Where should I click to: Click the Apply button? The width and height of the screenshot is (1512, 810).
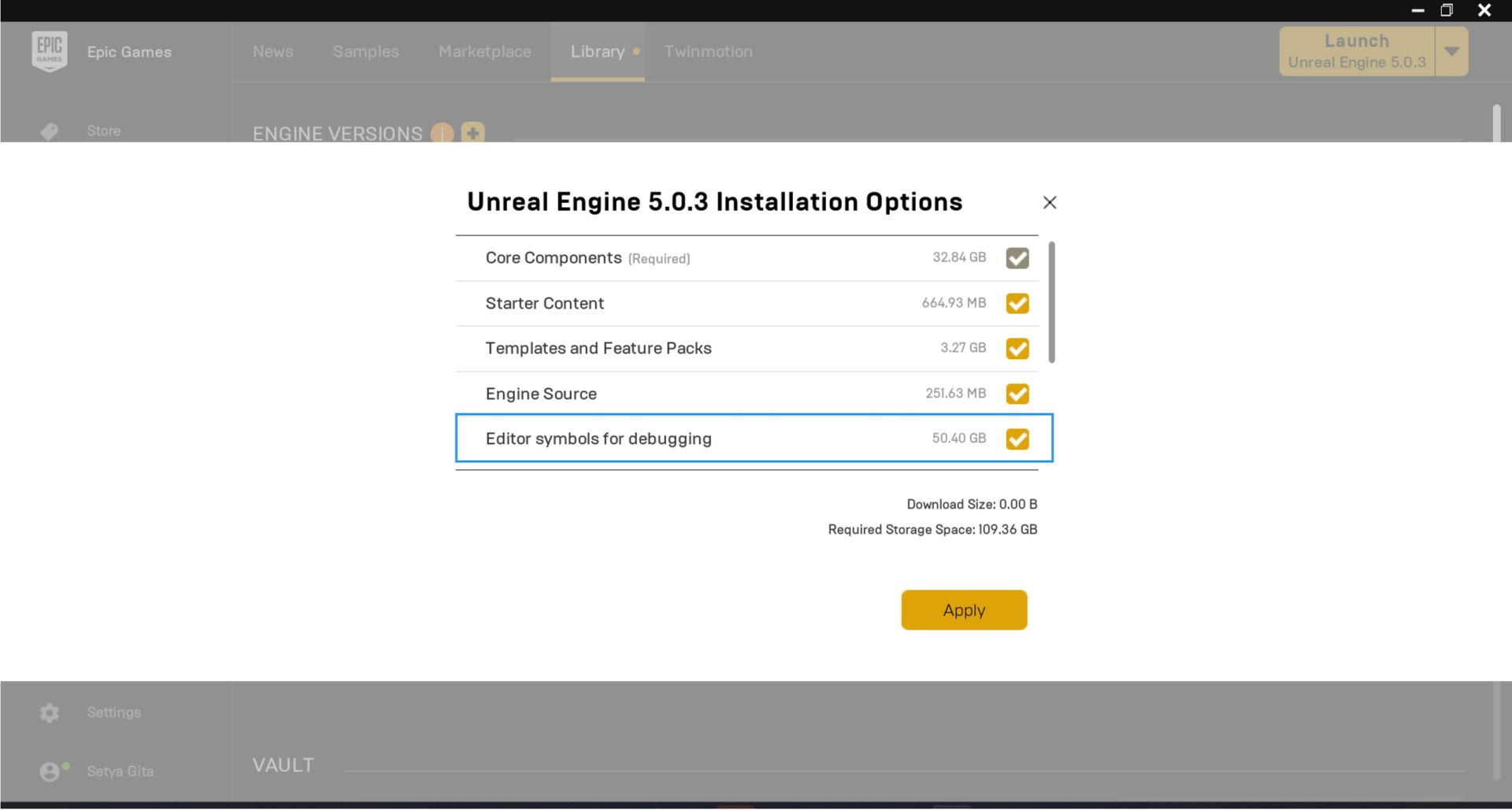964,610
